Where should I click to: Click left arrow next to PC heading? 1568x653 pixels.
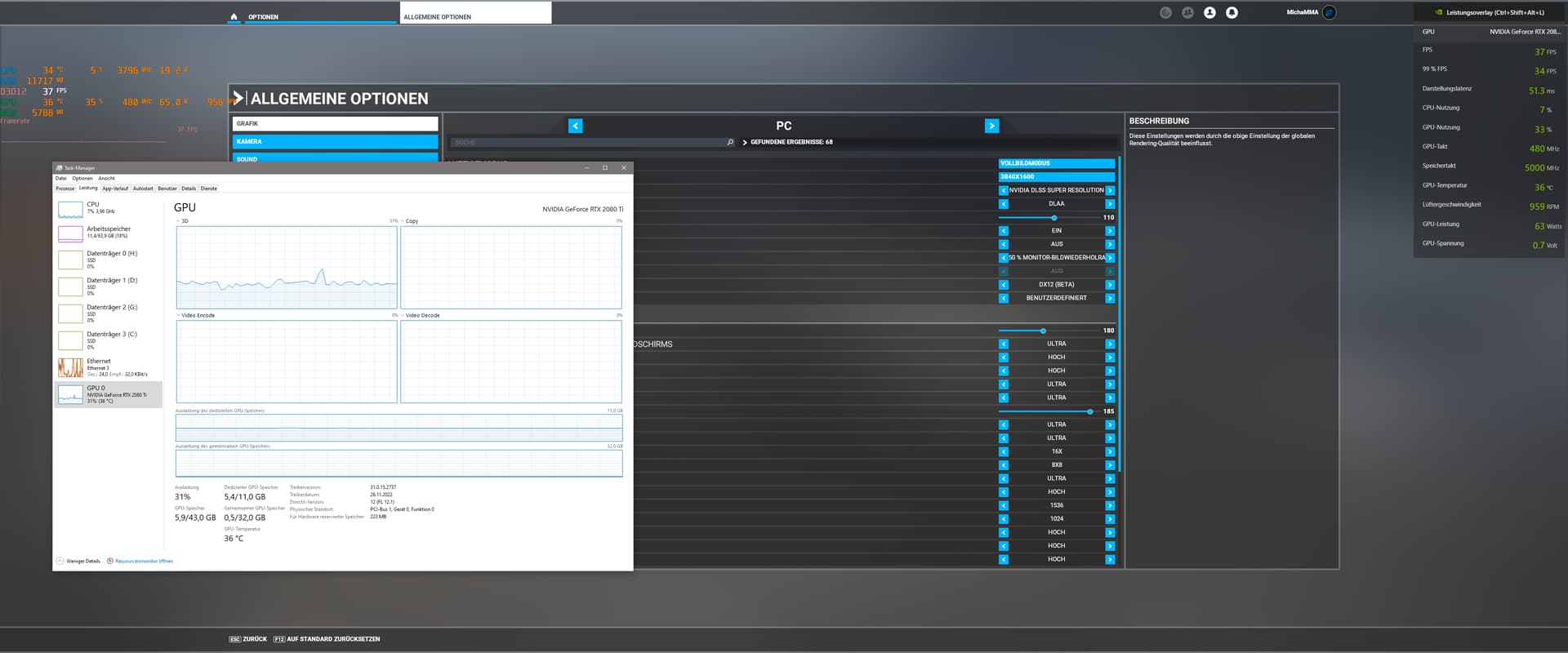[576, 126]
